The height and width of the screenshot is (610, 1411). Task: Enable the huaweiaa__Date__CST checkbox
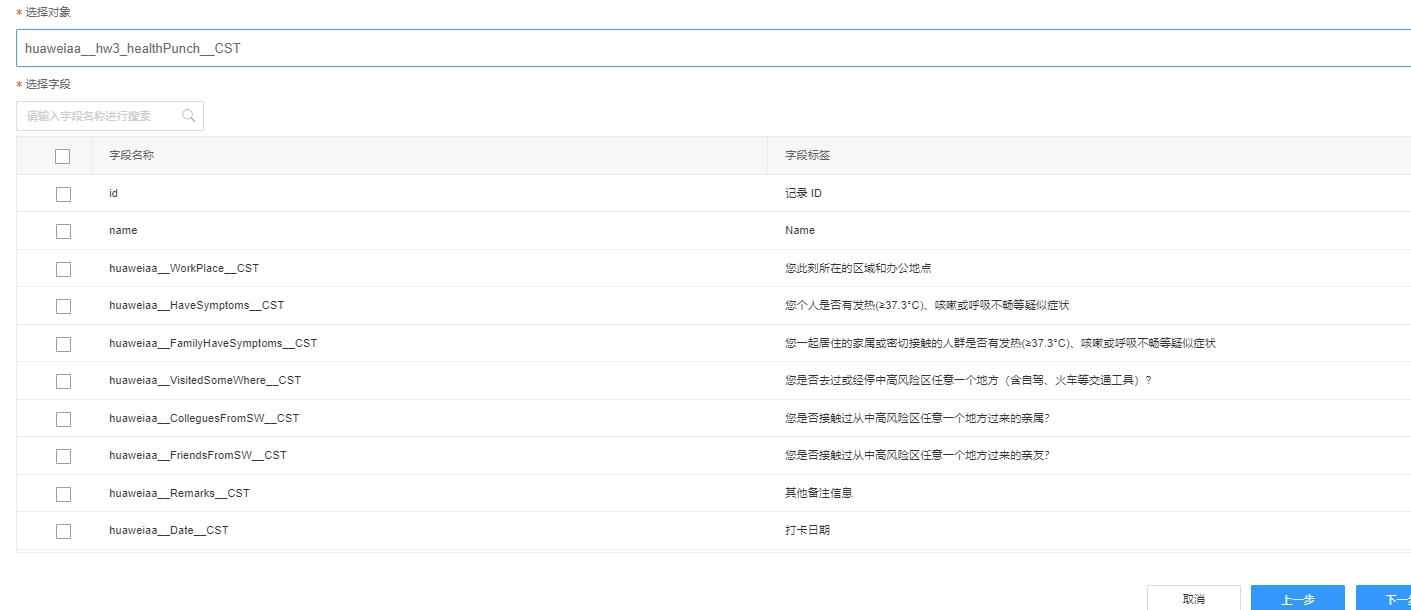pos(63,531)
